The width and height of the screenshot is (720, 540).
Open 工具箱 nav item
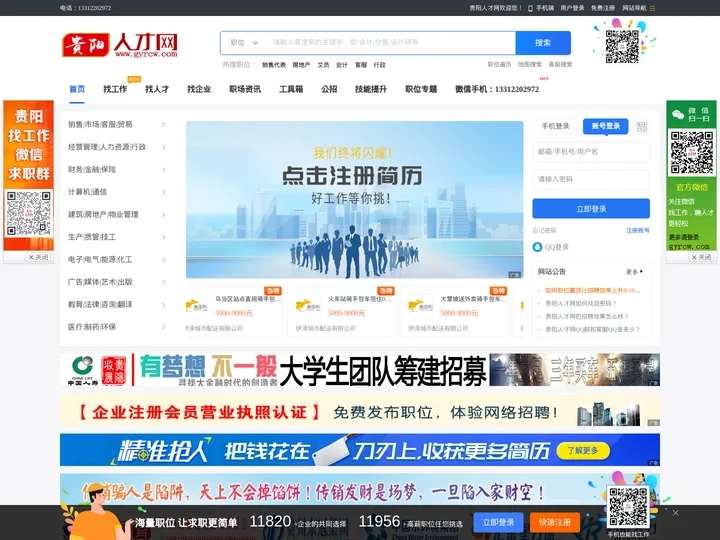(291, 89)
